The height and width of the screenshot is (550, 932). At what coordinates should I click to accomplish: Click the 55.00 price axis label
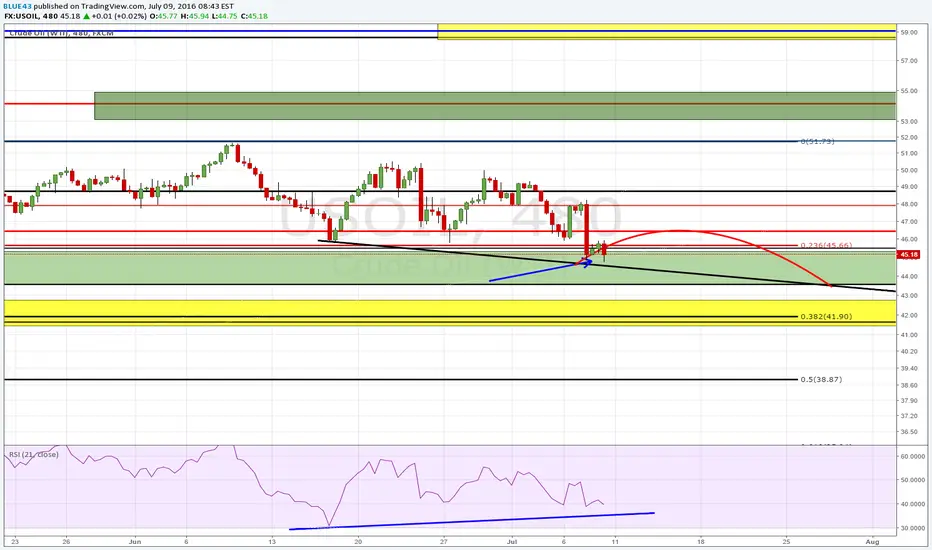click(x=909, y=91)
